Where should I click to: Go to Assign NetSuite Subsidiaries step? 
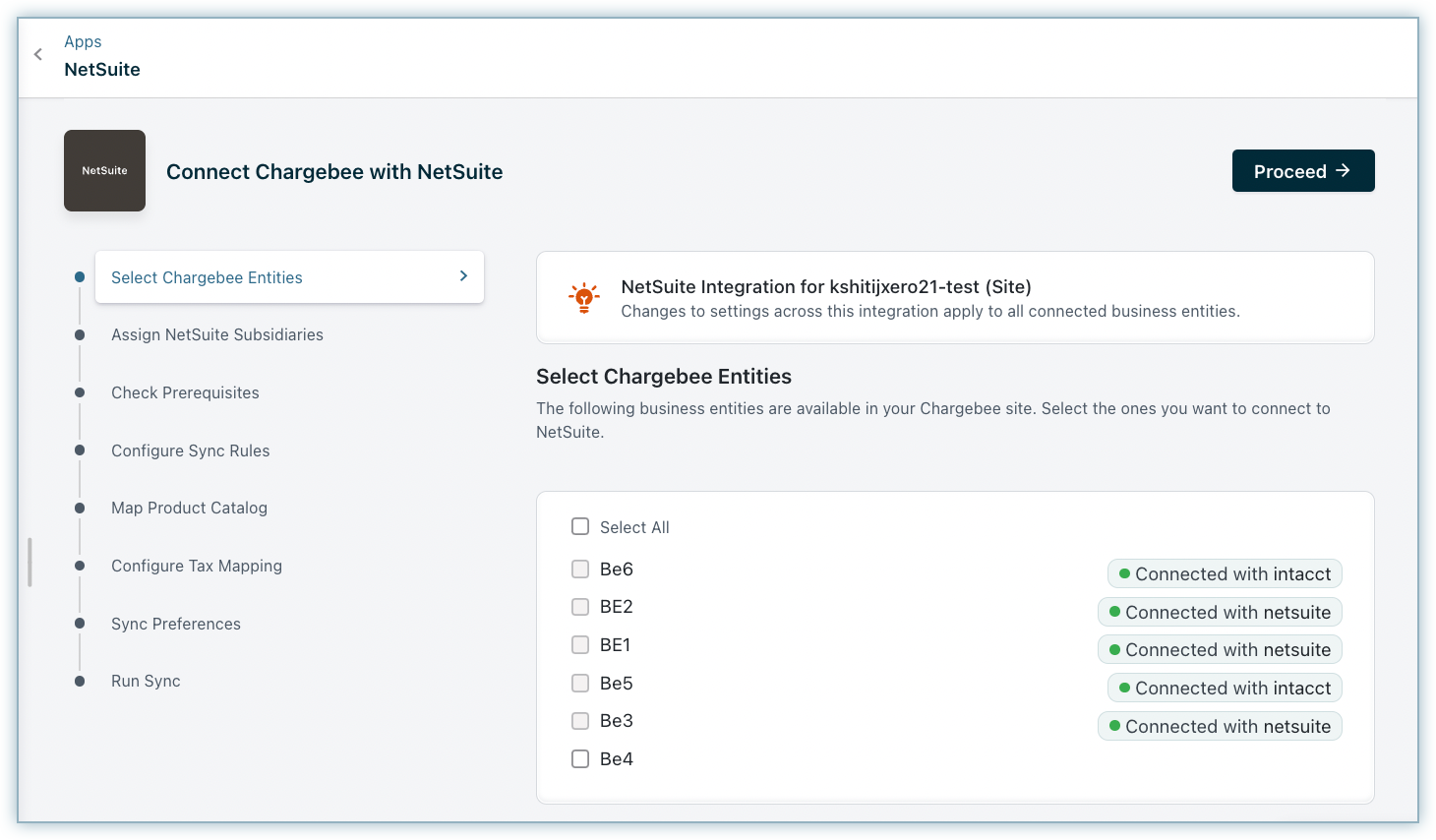pyautogui.click(x=216, y=334)
